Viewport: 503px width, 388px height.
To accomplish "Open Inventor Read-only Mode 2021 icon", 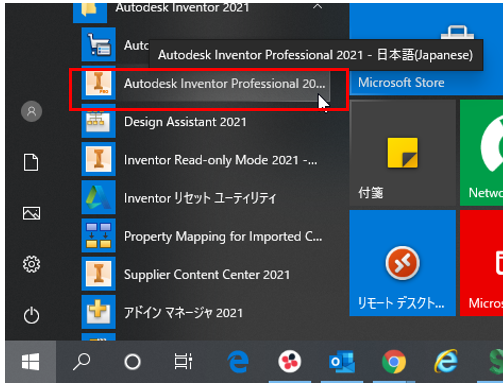I will point(99,159).
